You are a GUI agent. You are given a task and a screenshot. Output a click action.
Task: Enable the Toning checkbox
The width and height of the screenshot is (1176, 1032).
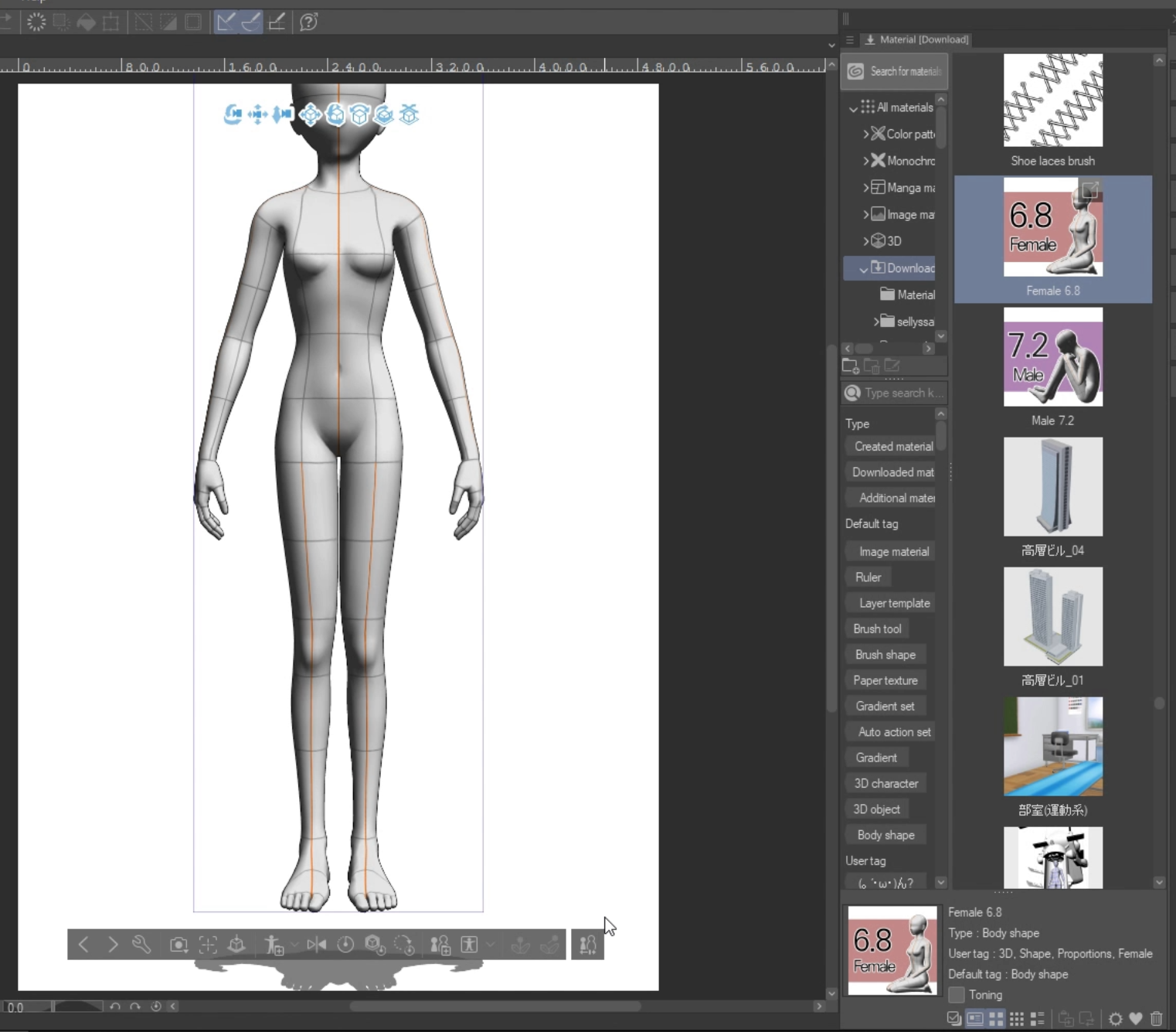pyautogui.click(x=957, y=995)
